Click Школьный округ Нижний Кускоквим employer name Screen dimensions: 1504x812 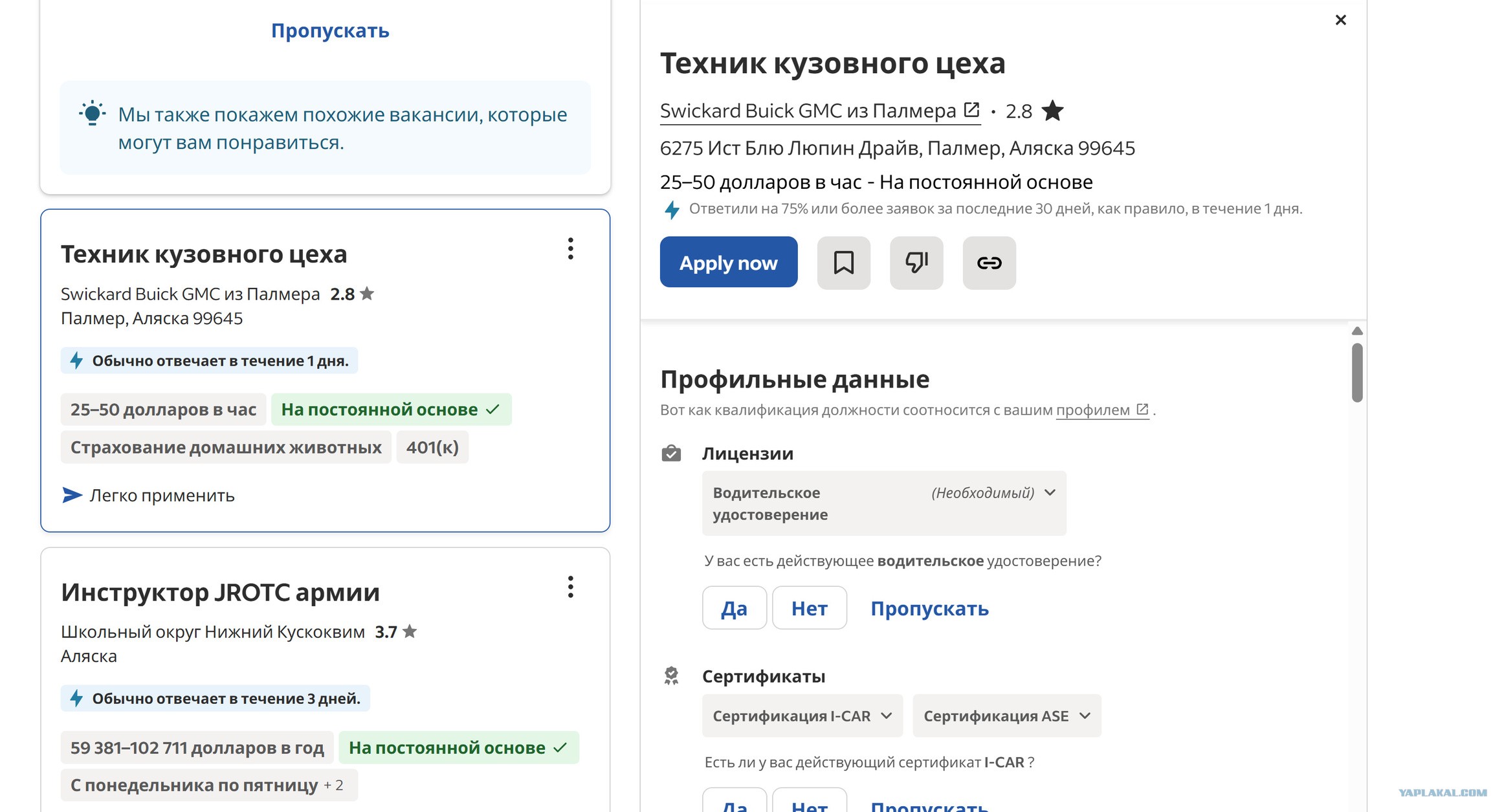(x=213, y=631)
